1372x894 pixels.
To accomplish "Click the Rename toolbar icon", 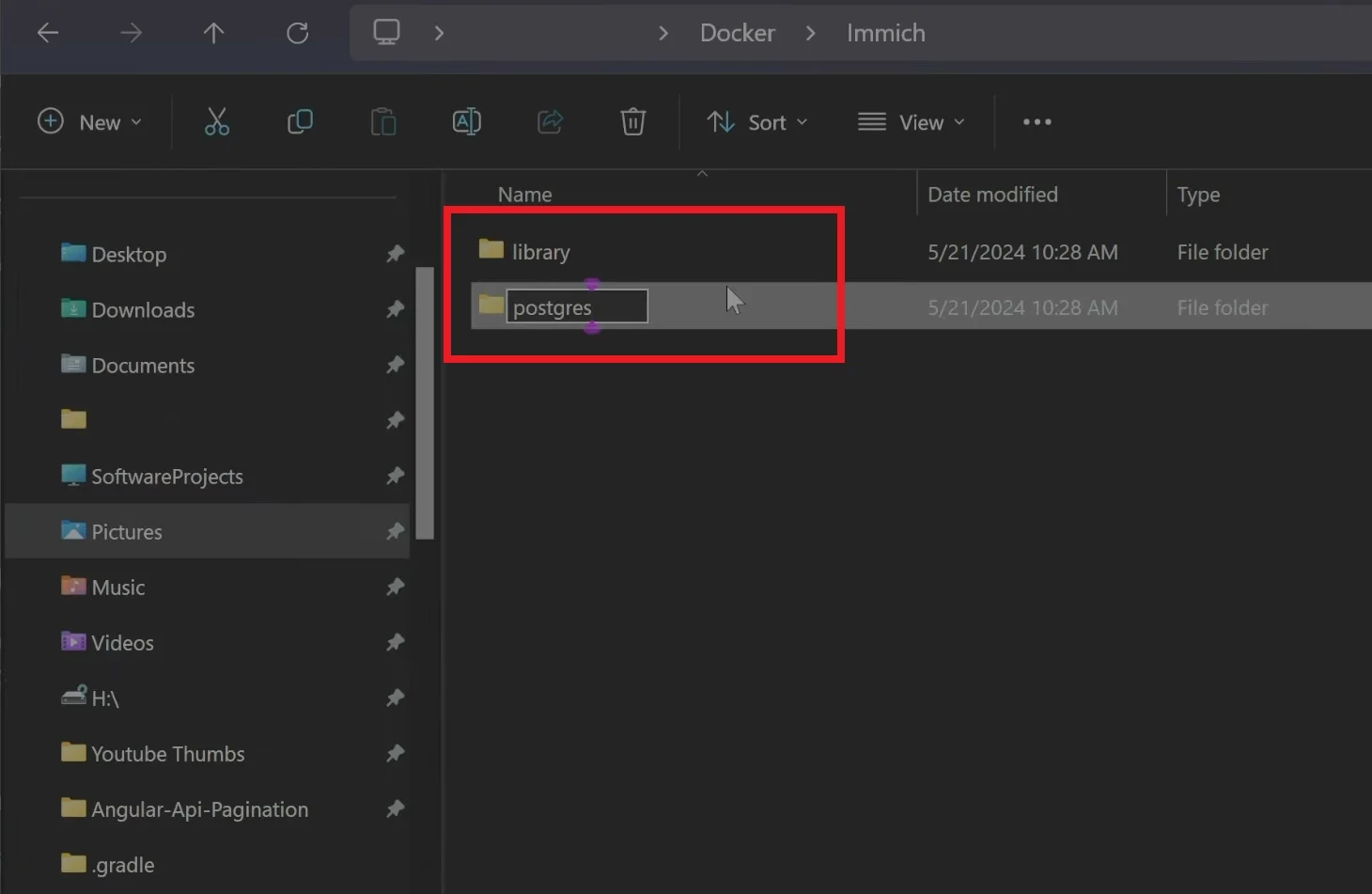I will tap(466, 122).
